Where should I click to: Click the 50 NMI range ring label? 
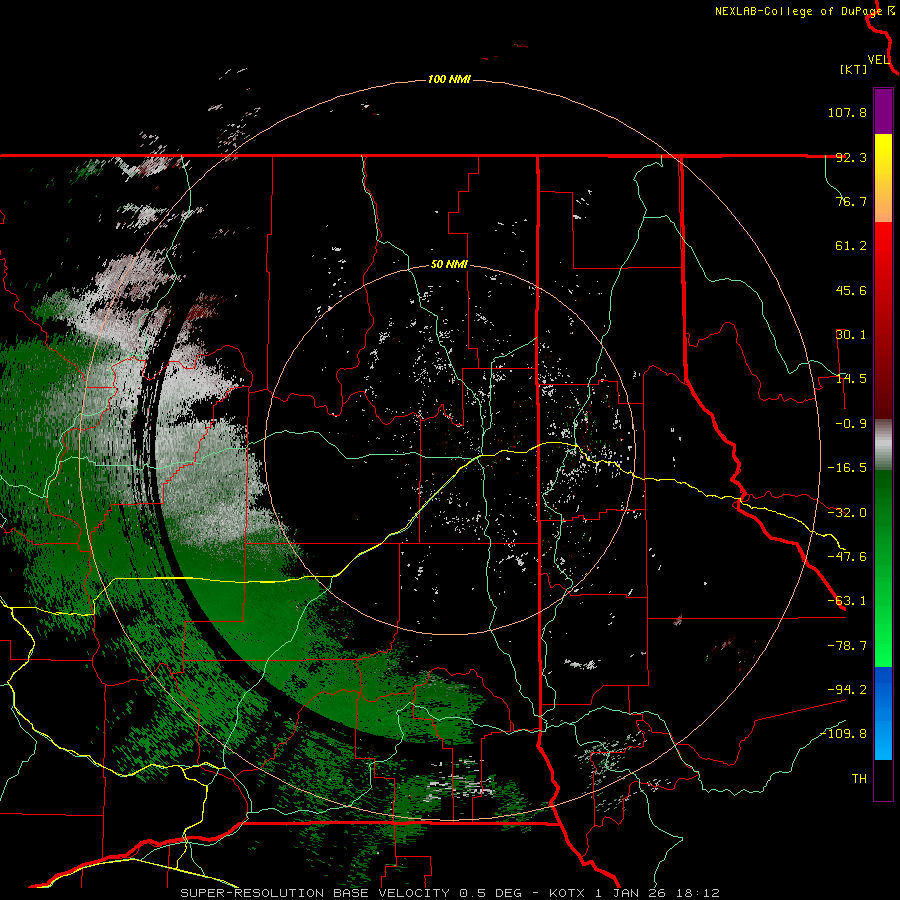449,264
